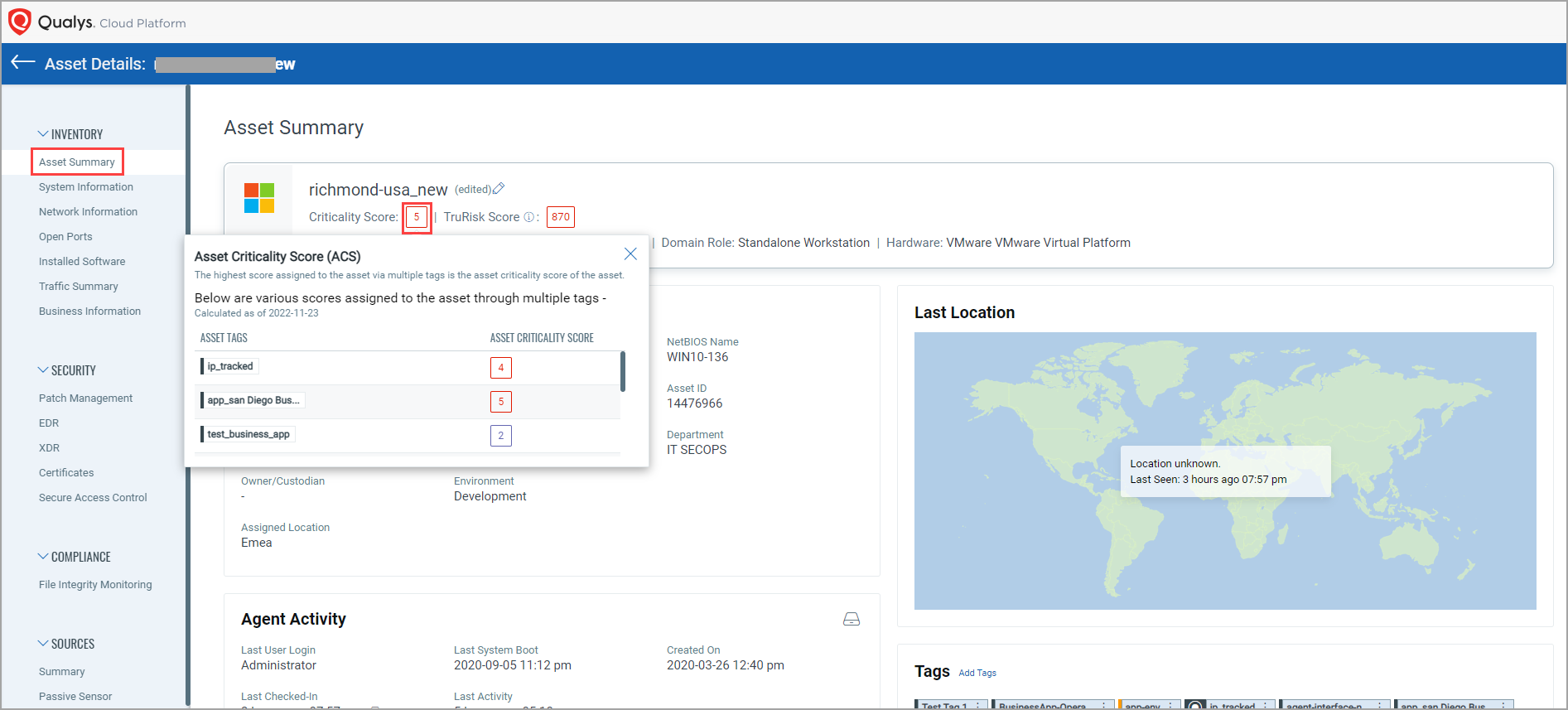Open File Integrity Monitoring
The image size is (1568, 710).
[x=95, y=584]
